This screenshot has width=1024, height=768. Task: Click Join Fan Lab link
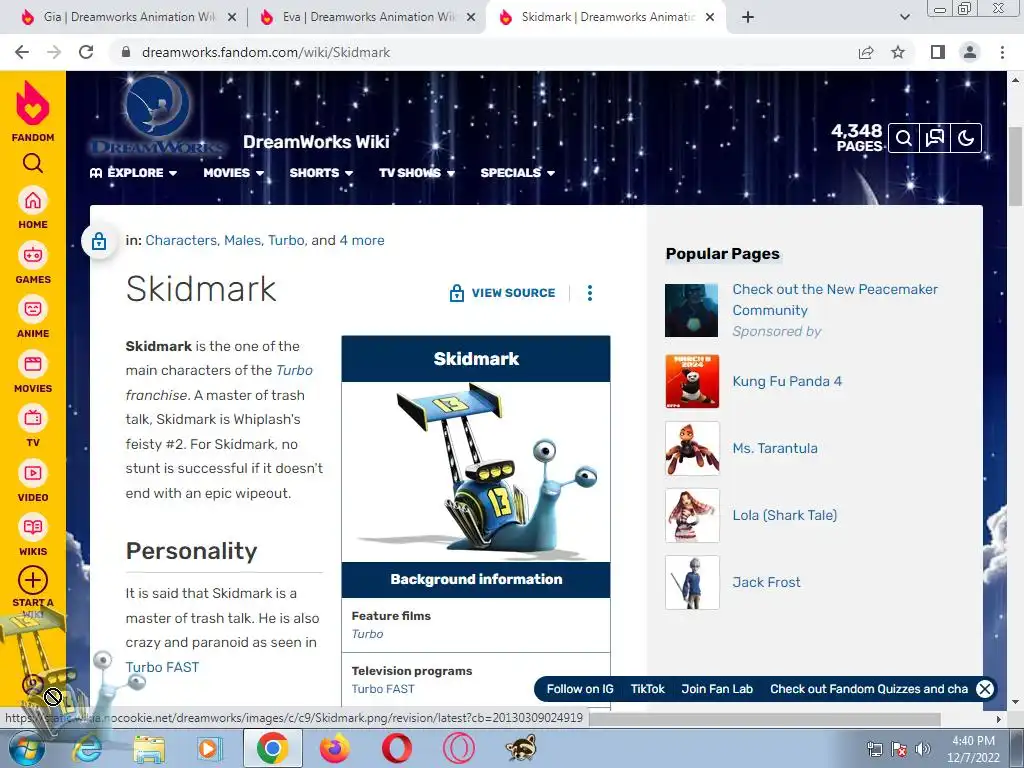click(717, 689)
